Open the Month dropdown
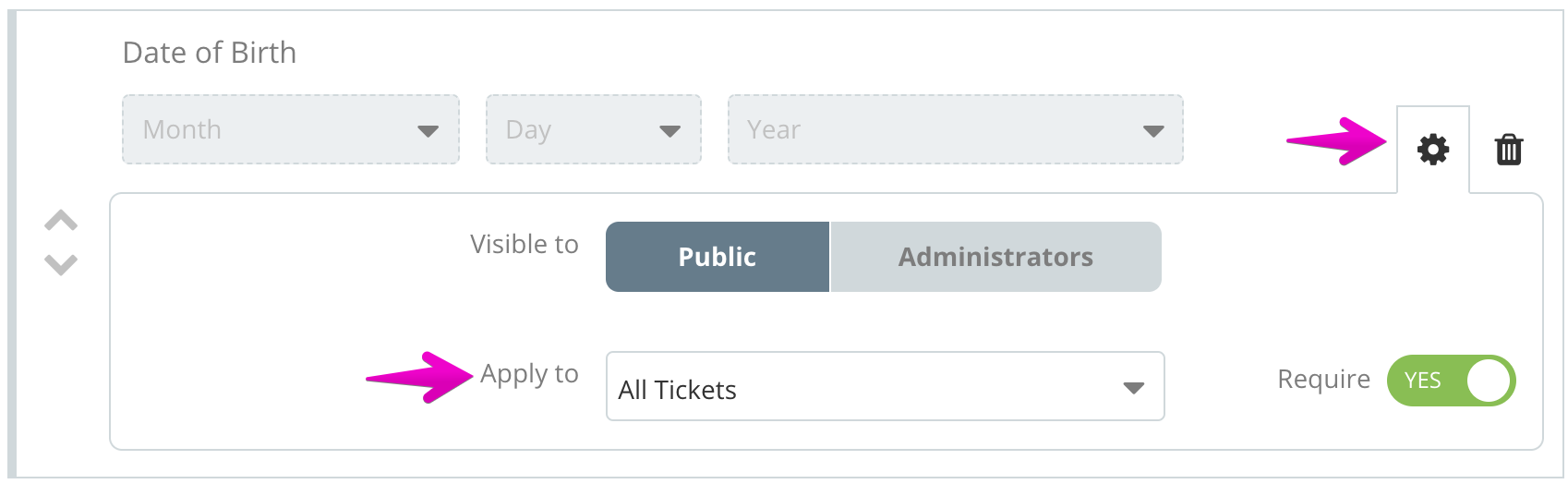The image size is (1568, 484). click(291, 129)
